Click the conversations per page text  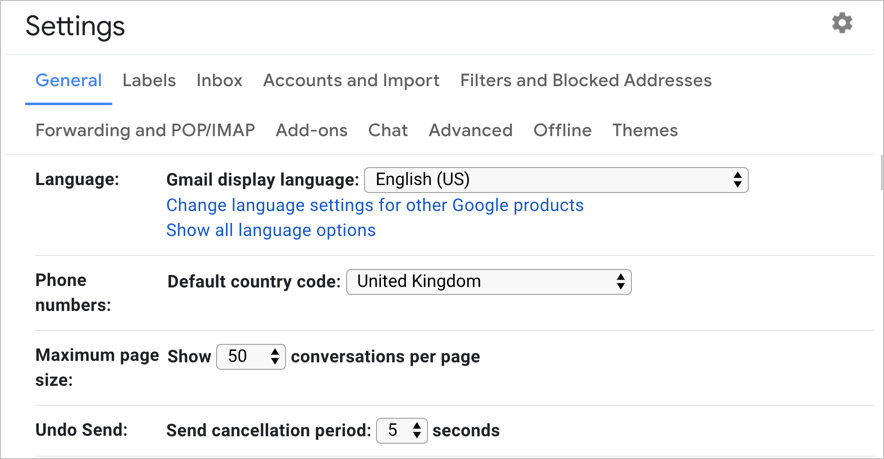tap(386, 357)
